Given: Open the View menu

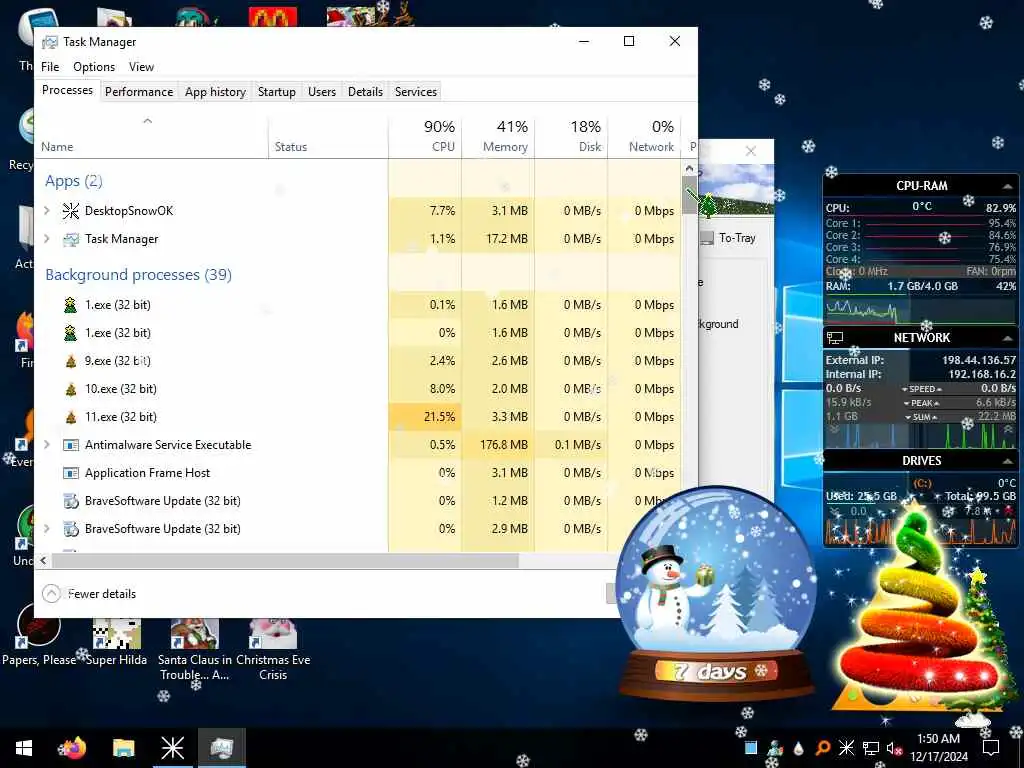Looking at the screenshot, I should (141, 67).
